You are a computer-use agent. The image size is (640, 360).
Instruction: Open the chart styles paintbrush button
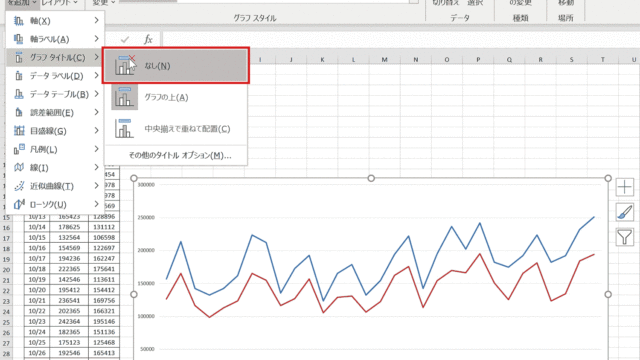[x=624, y=212]
